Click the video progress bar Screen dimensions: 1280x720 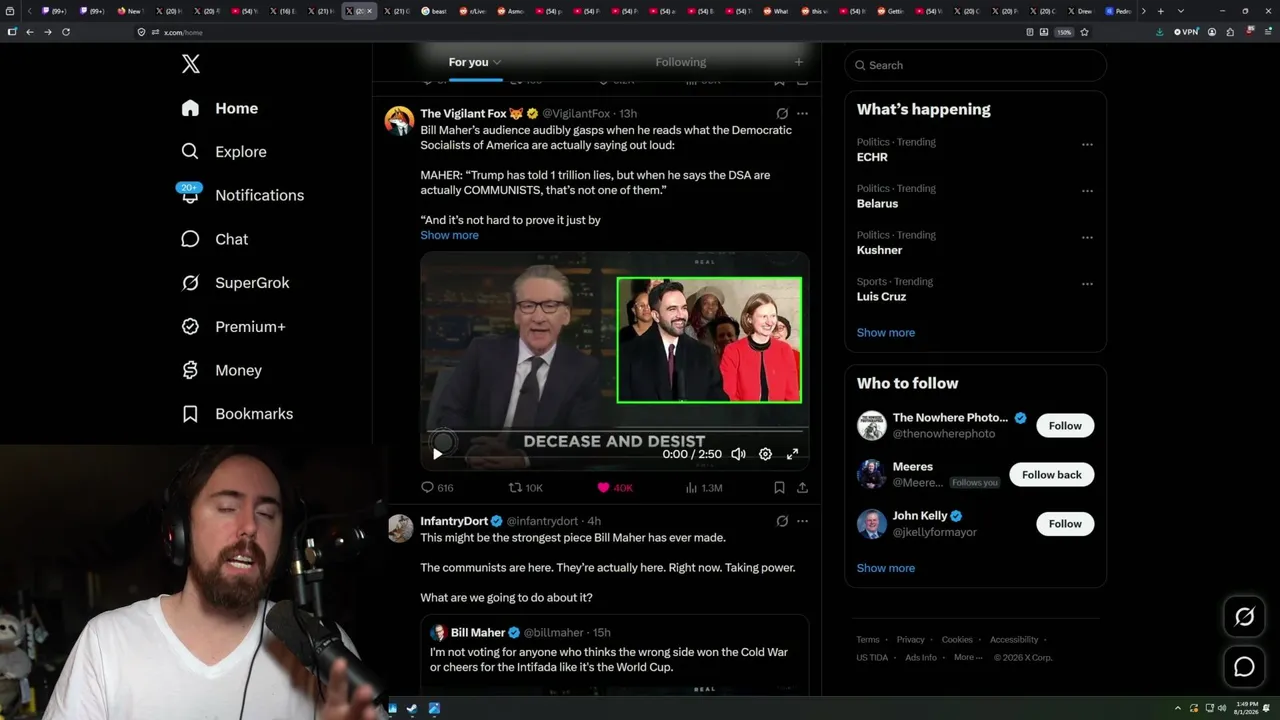coord(615,433)
